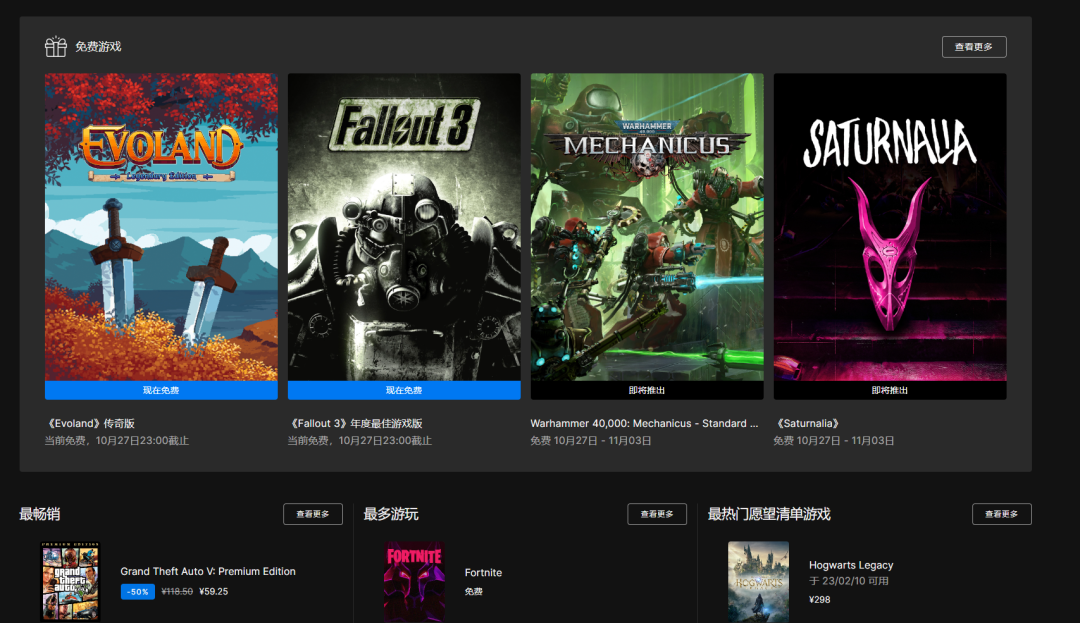1080x623 pixels.
Task: Click 即将推出 banner under Saturnalia
Action: 890,390
